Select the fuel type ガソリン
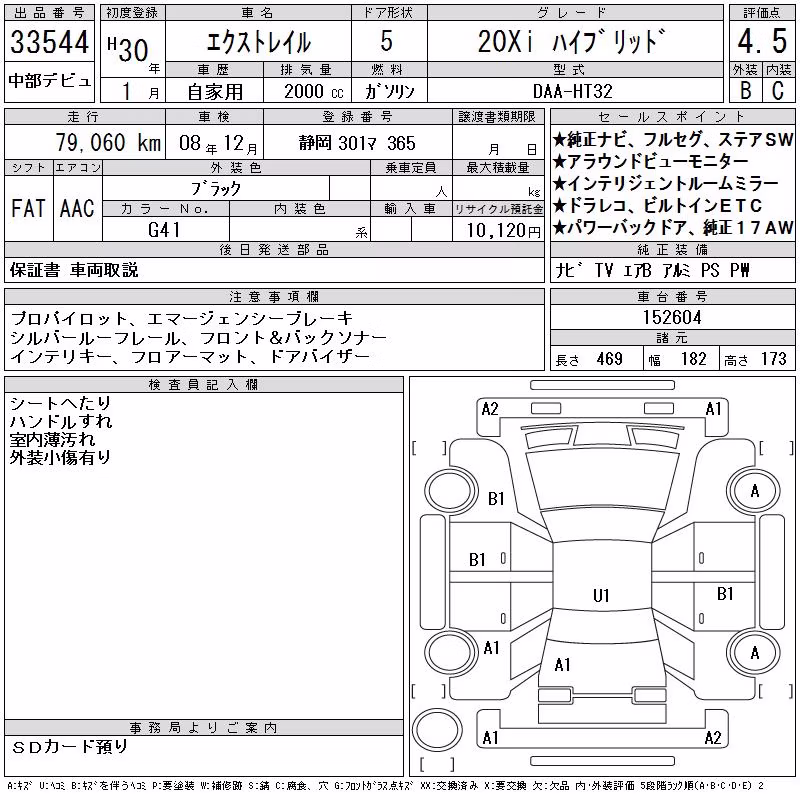 [390, 92]
